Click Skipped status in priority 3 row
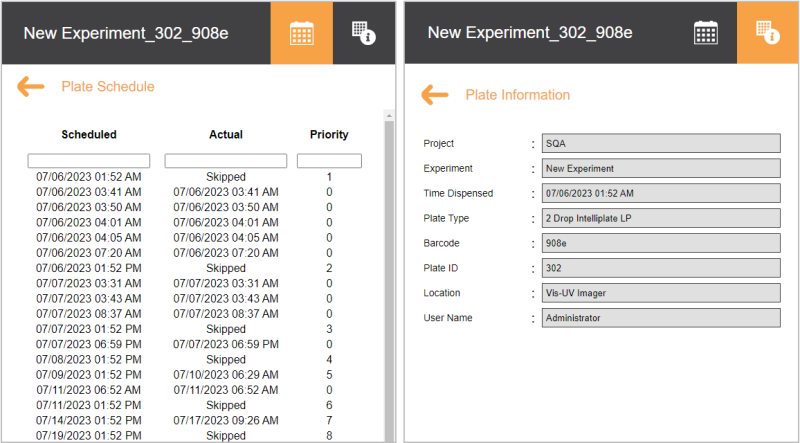800x443 pixels. click(226, 329)
